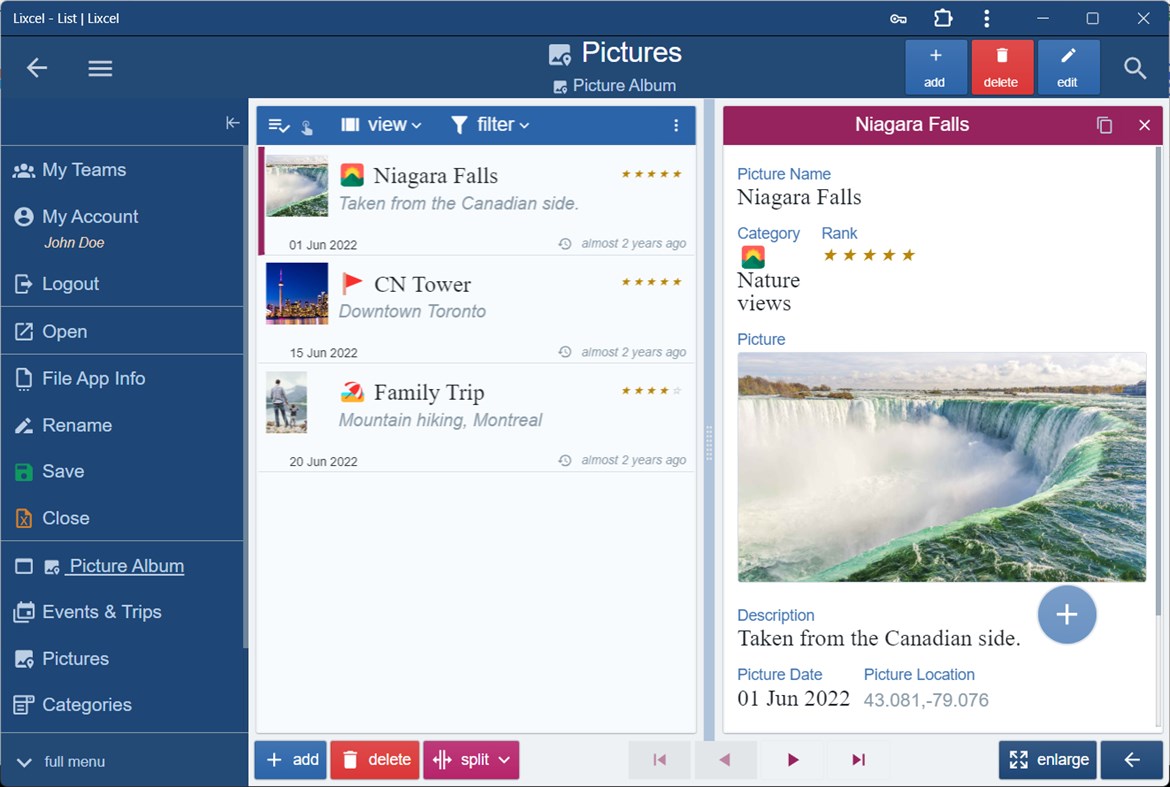Screen dimensions: 1170x787
Task: Select the multi-select checklist icon
Action: click(278, 124)
